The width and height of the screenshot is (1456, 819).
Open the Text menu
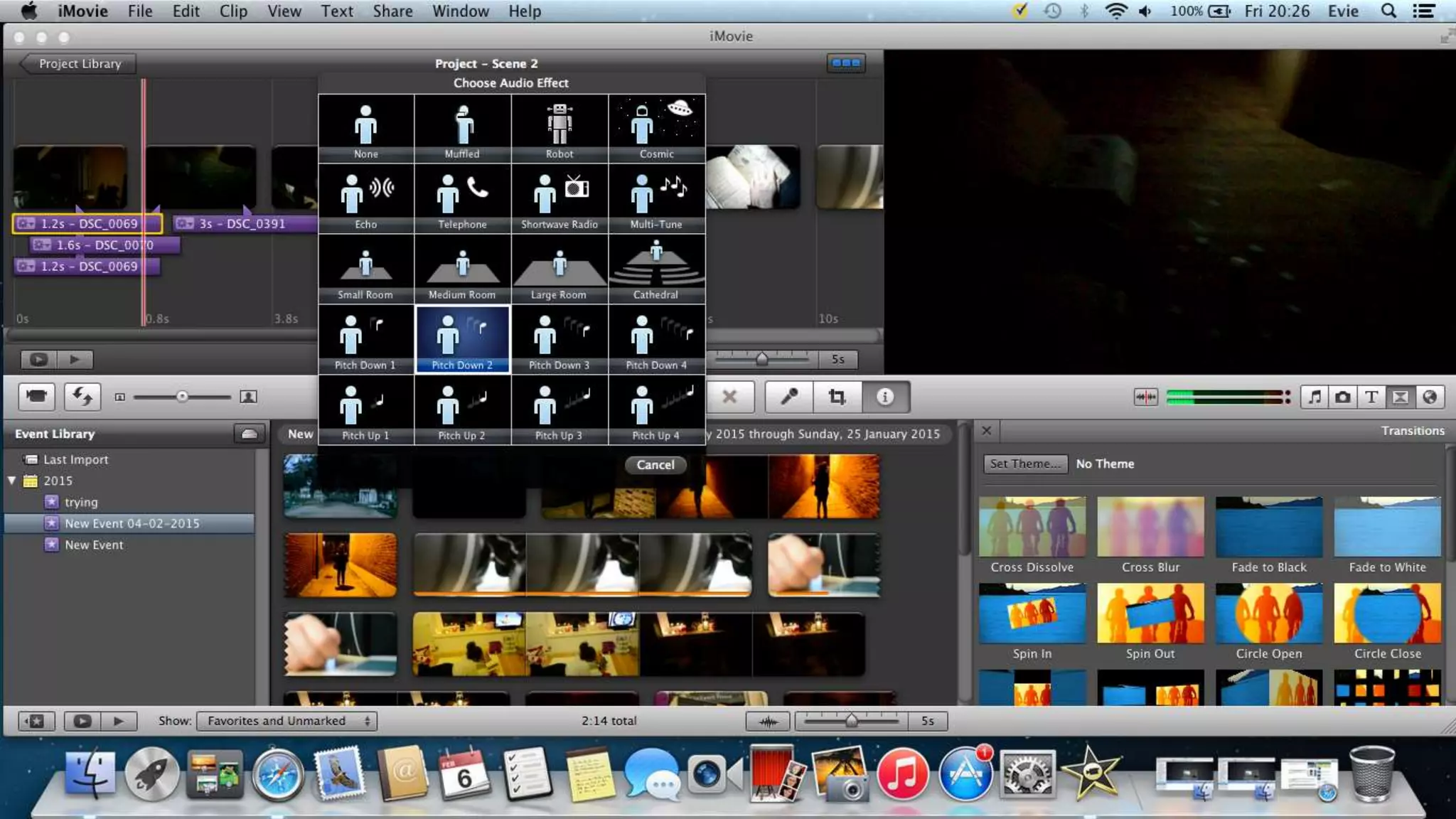pyautogui.click(x=336, y=11)
